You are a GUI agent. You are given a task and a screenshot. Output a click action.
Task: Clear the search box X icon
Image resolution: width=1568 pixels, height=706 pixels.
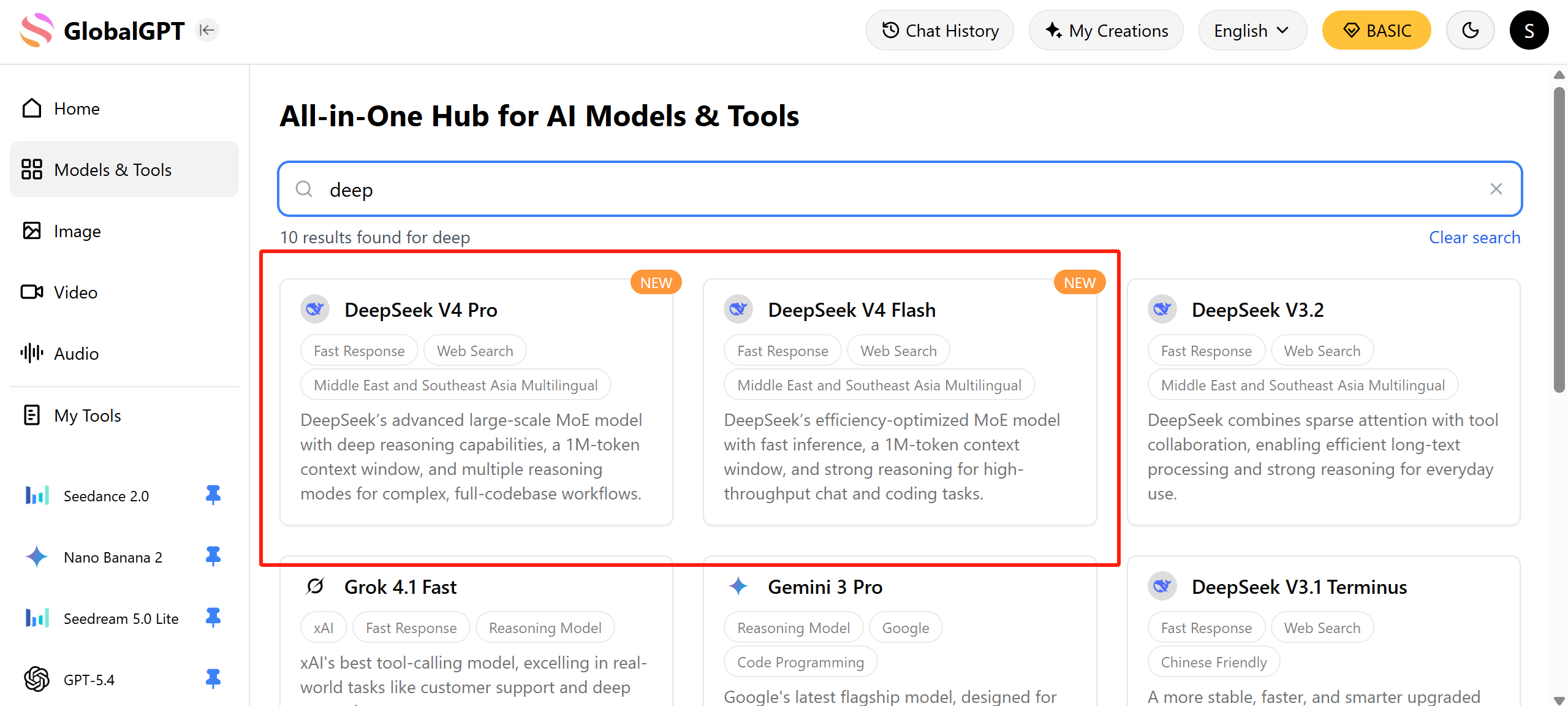(x=1496, y=189)
